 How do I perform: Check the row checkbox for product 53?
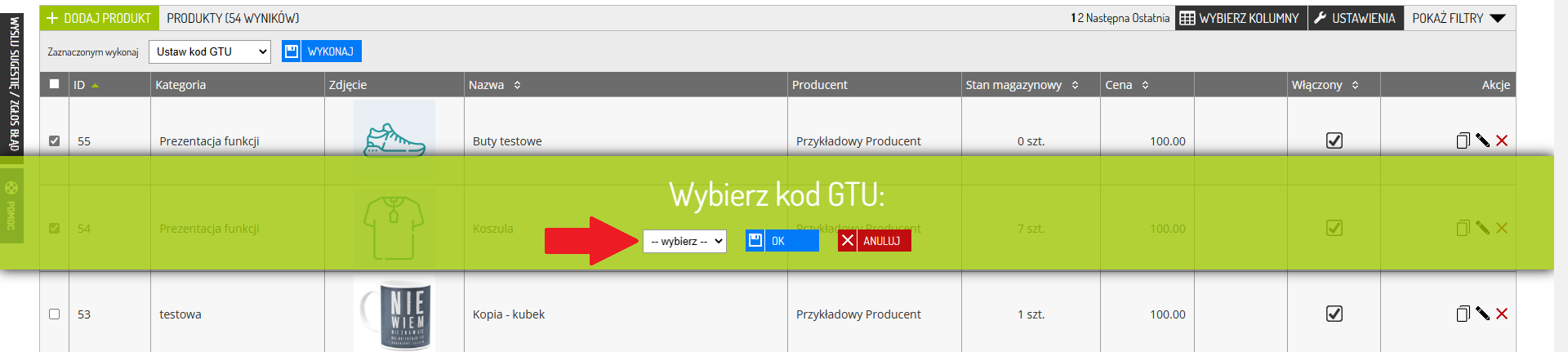coord(54,314)
